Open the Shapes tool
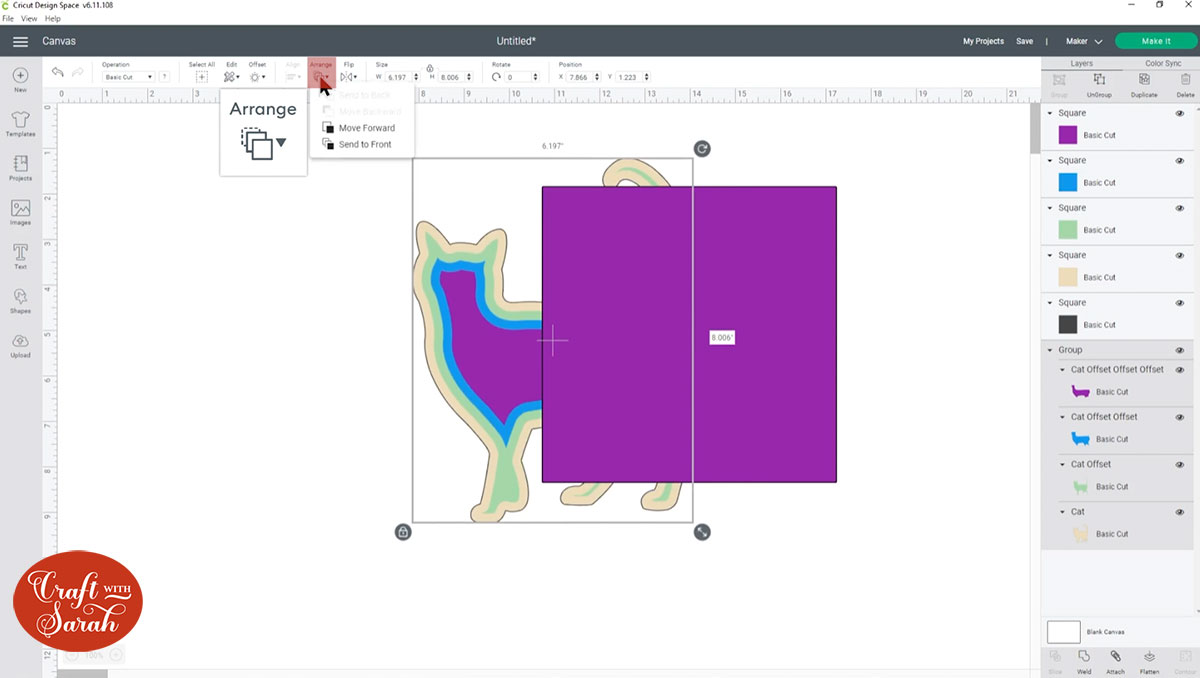Screen dimensions: 1200x678 [20, 300]
